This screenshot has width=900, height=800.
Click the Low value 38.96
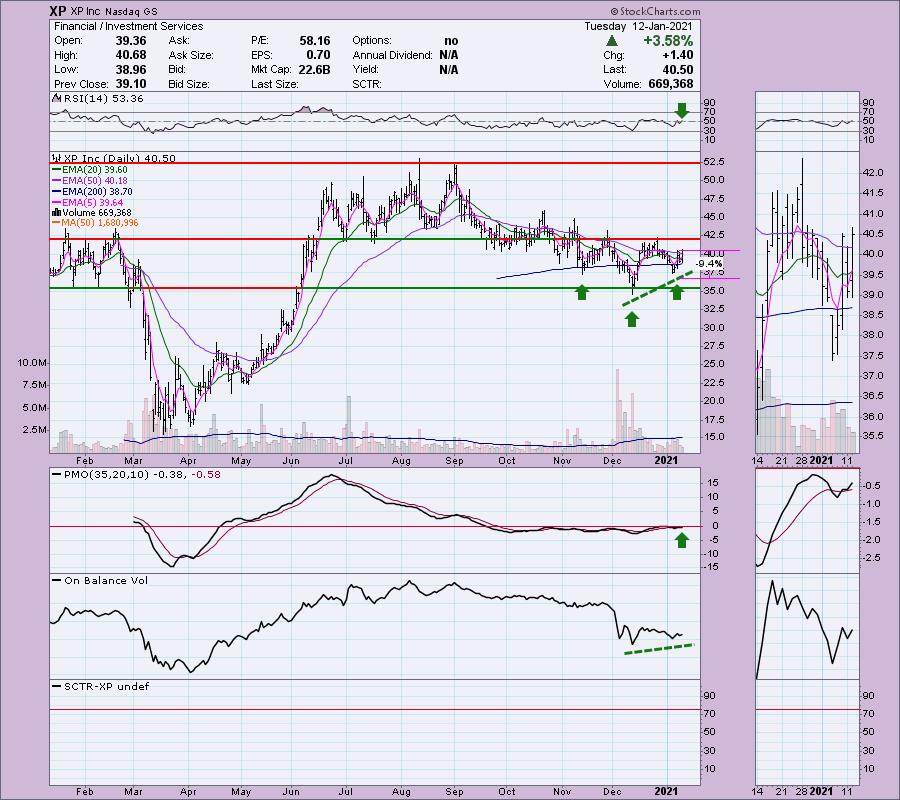click(x=131, y=69)
